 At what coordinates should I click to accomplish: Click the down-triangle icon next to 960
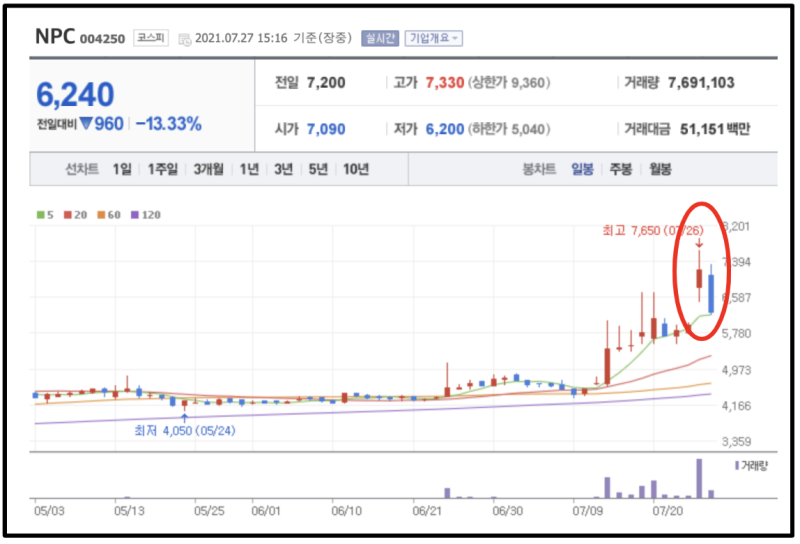pos(85,123)
